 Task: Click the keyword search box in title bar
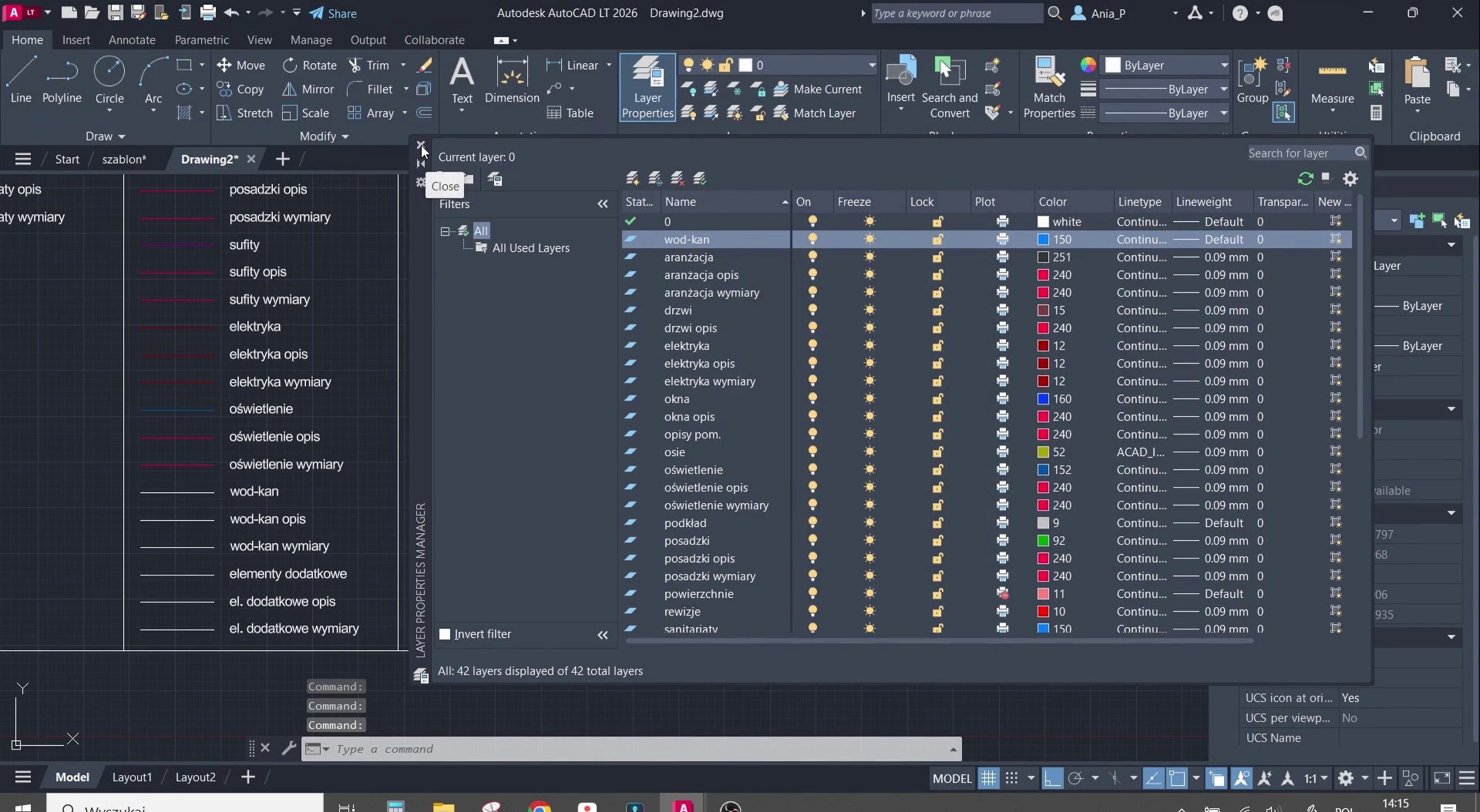[956, 13]
